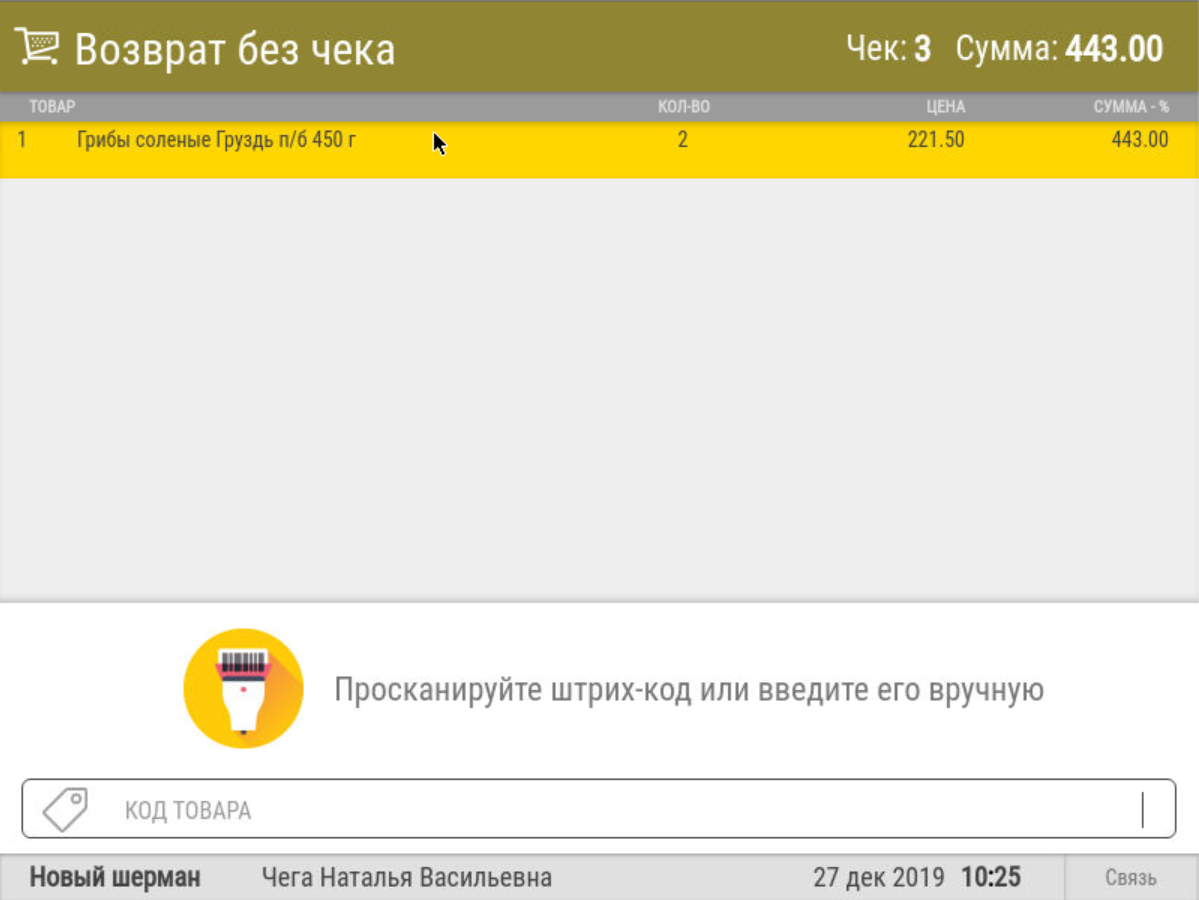Click the КОЛ-ВО column header
The image size is (1199, 900).
click(683, 107)
